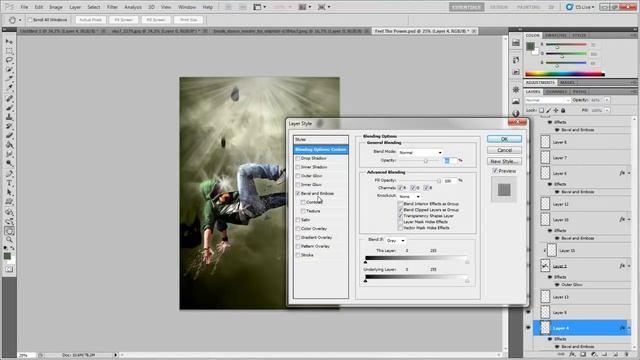Viewport: 640px width, 360px height.
Task: Click Cancel in Layer Style dialog
Action: click(x=504, y=150)
